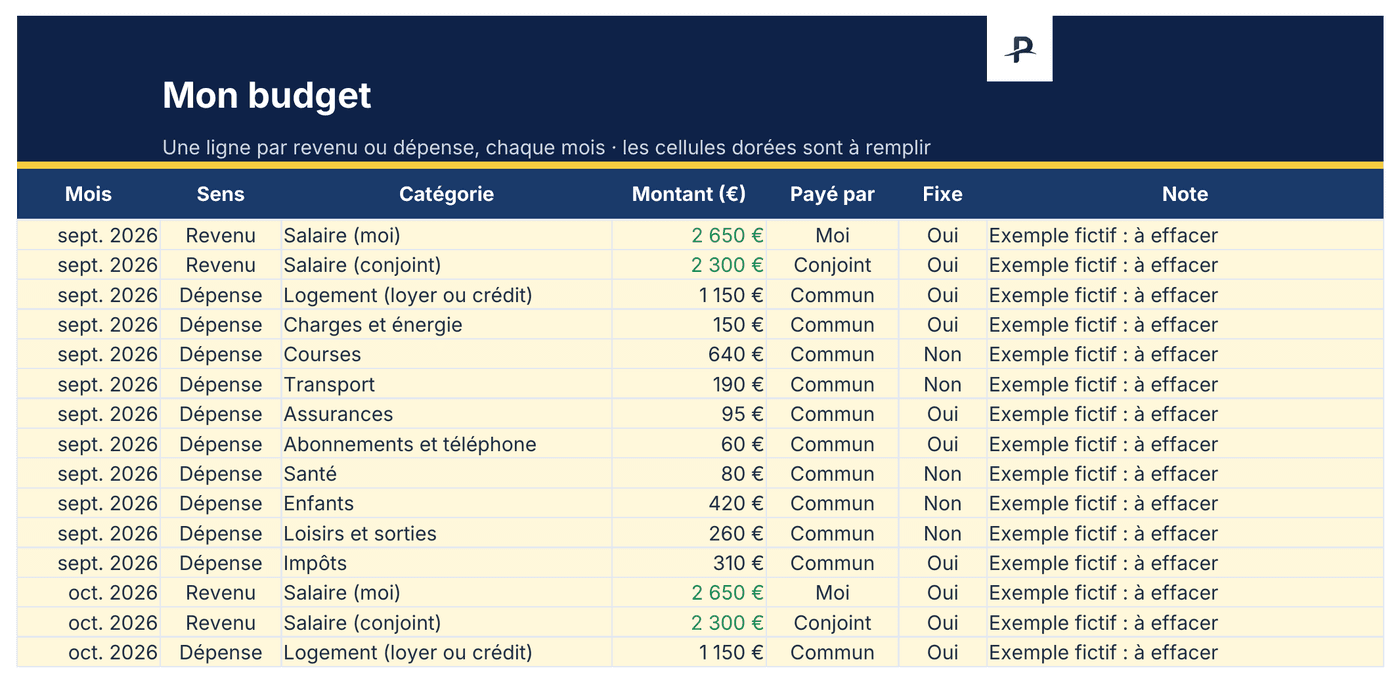Click the logo icon in the header banner
The height and width of the screenshot is (683, 1400).
point(1019,48)
